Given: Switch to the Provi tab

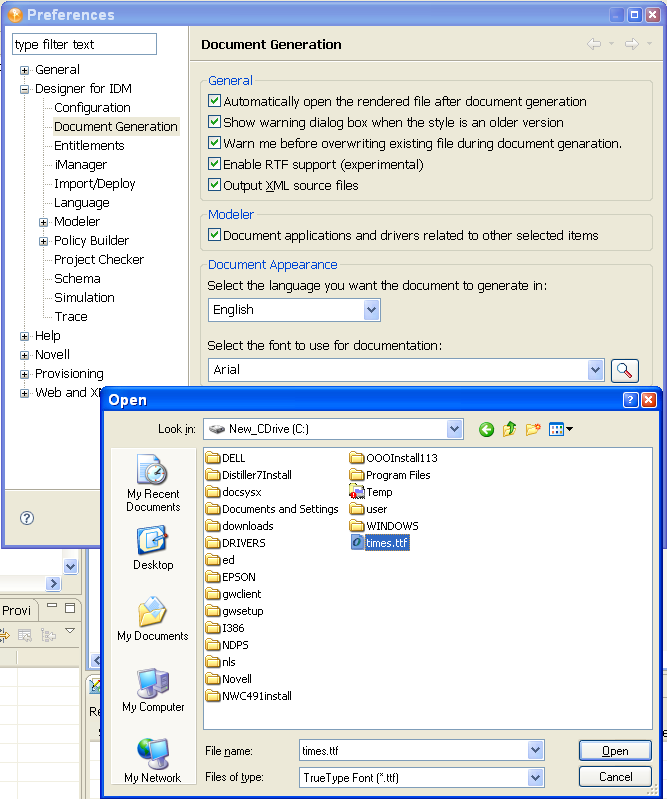Looking at the screenshot, I should pyautogui.click(x=16, y=610).
